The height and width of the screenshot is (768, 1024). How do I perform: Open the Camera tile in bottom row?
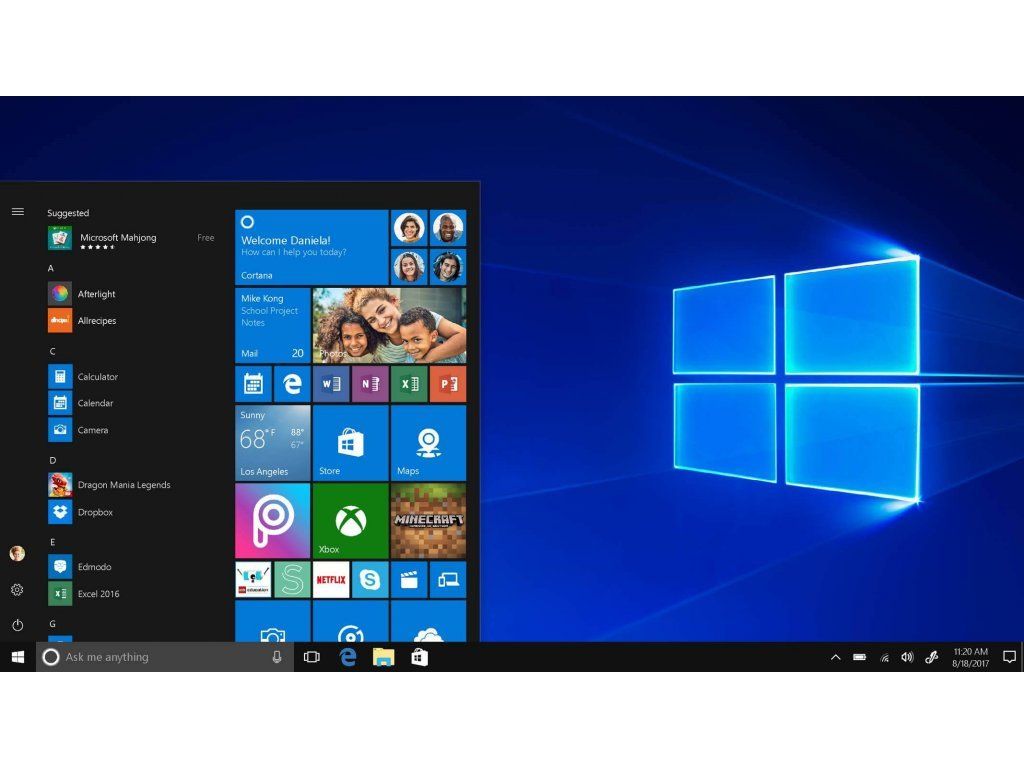point(272,621)
